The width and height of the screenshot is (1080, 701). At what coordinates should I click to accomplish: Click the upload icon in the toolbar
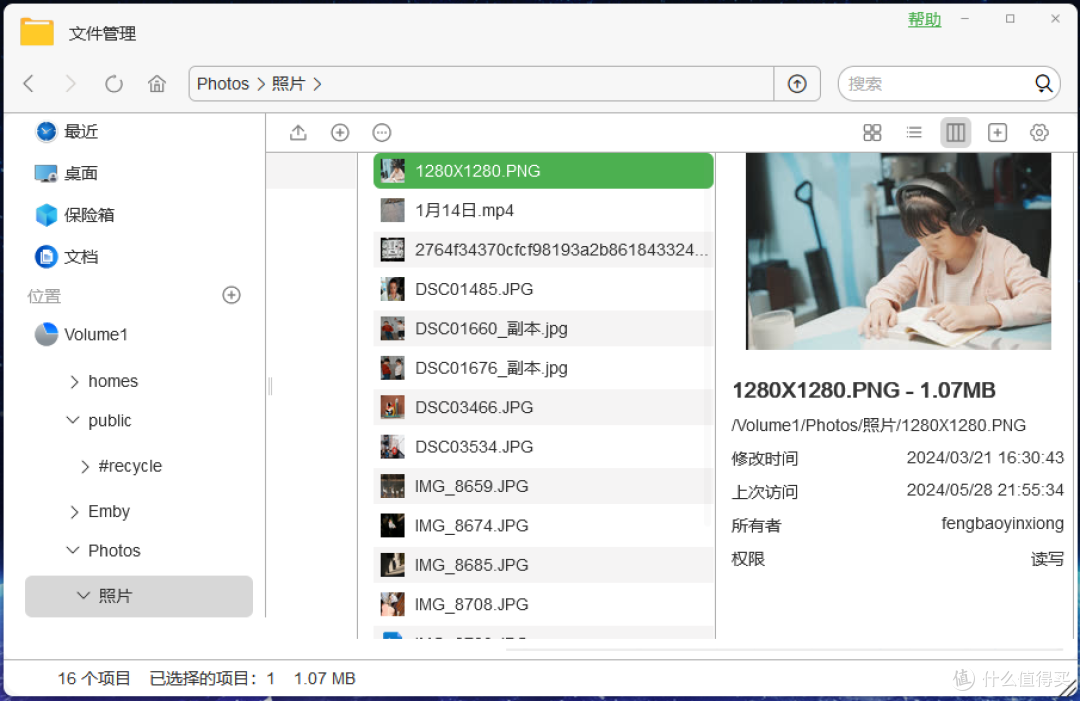[x=298, y=132]
